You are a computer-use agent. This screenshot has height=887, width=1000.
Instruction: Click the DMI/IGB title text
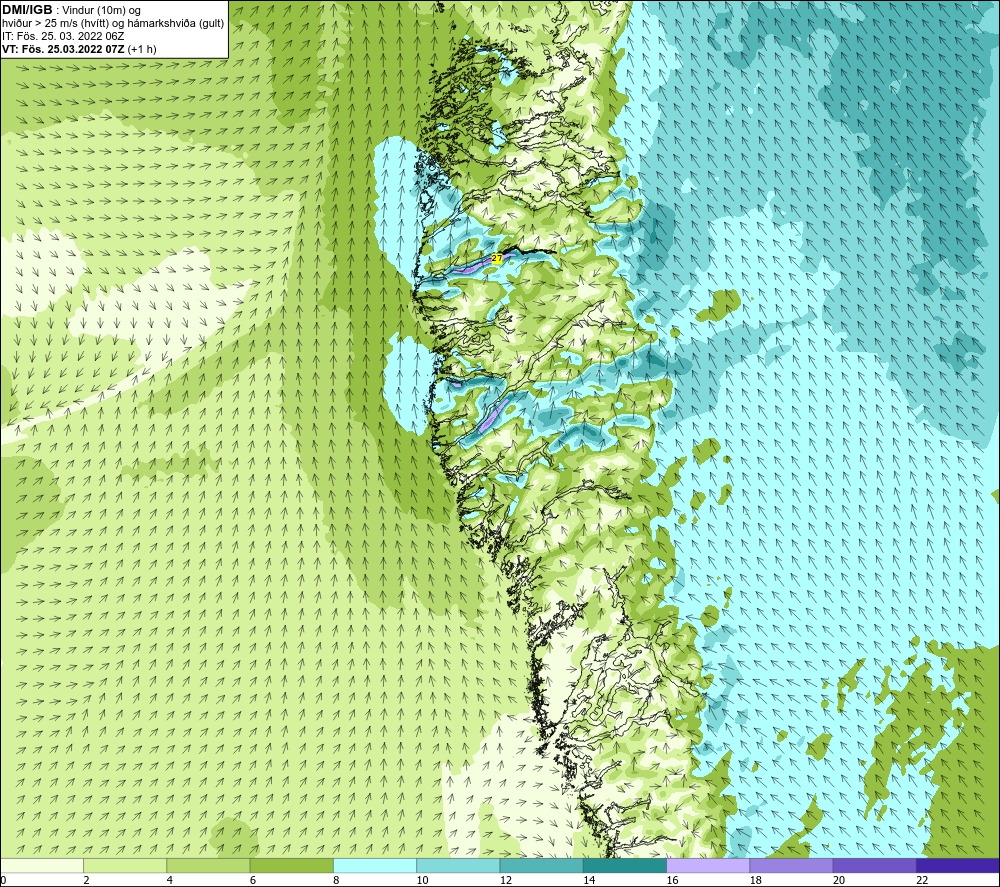coord(27,10)
